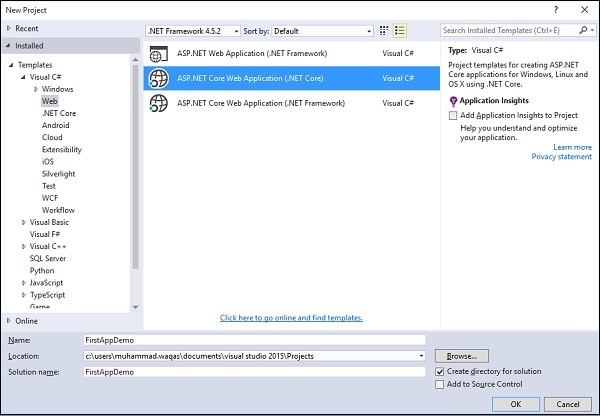The height and width of the screenshot is (416, 600).
Task: Click the Browse... button
Action: coord(462,356)
